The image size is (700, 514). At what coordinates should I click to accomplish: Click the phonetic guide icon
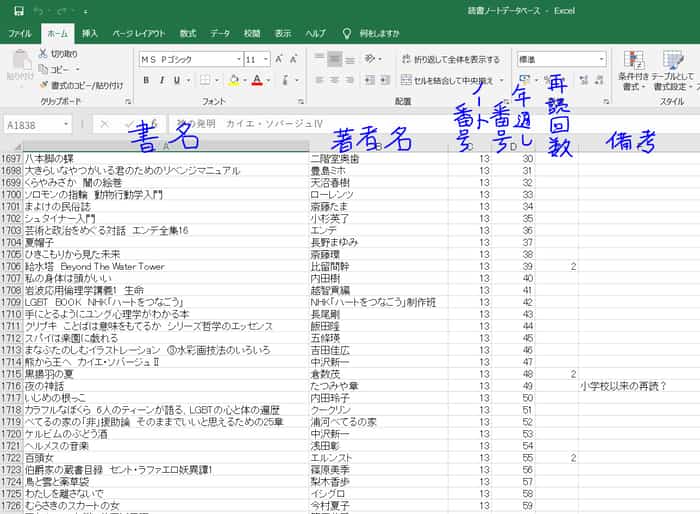[x=285, y=80]
